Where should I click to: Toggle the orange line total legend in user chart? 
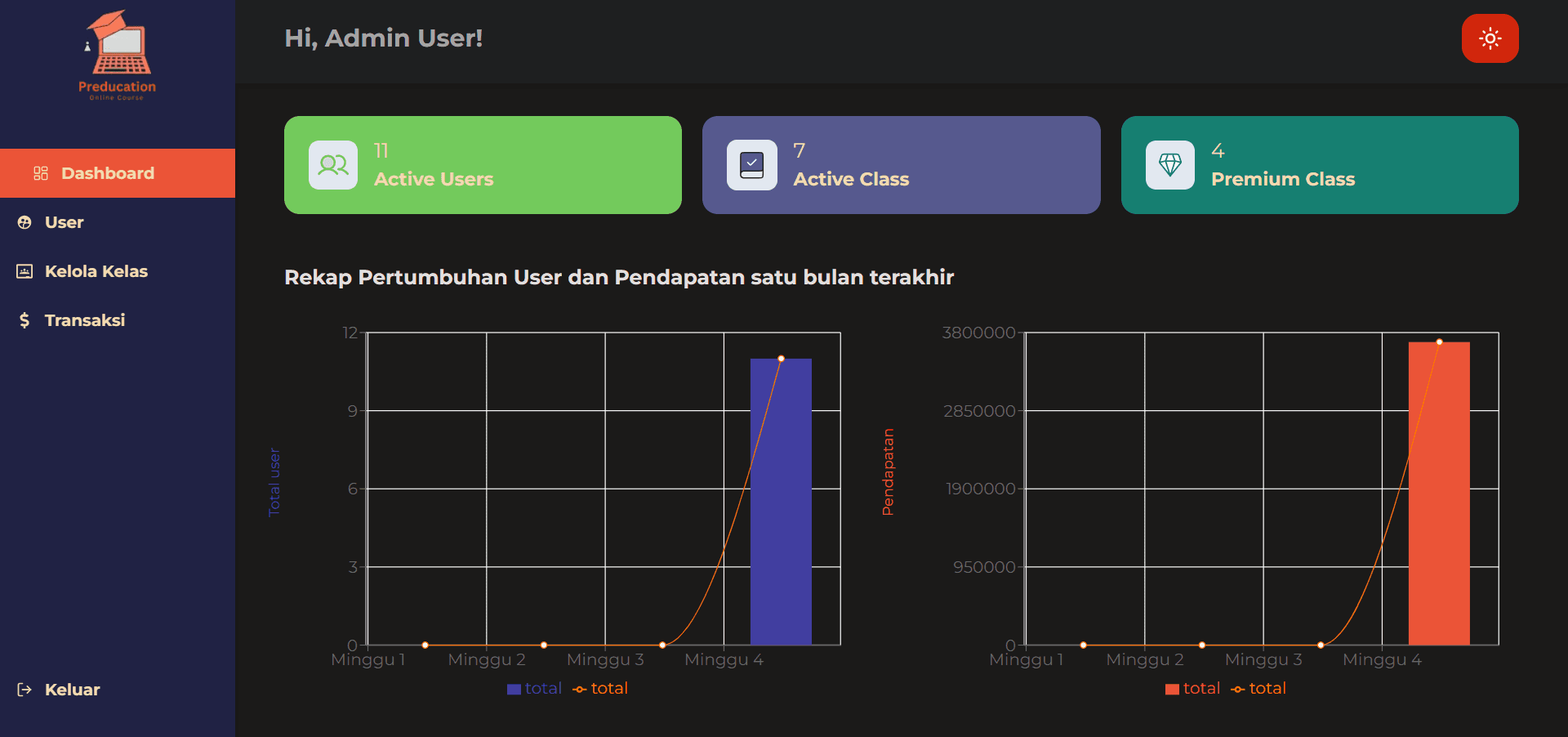coord(601,689)
